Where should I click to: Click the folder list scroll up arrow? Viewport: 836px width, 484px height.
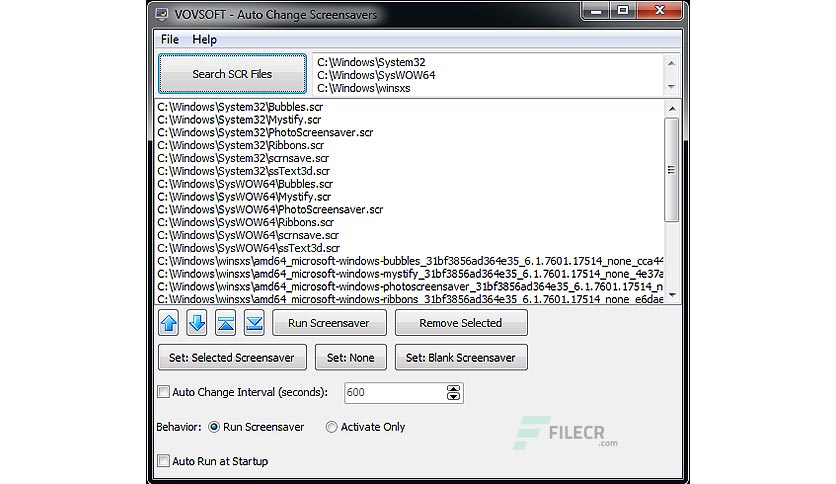[671, 63]
